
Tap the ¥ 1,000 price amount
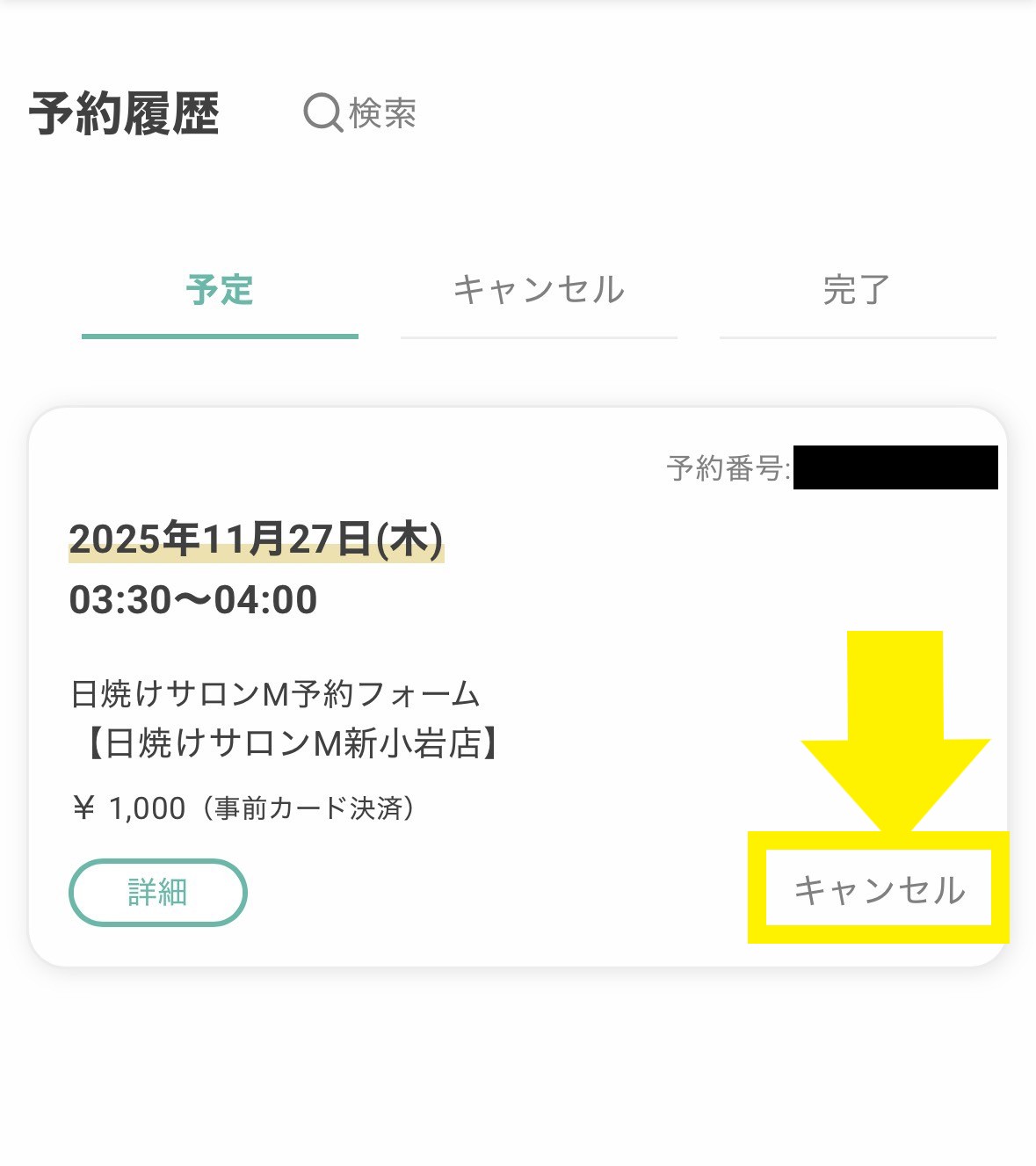click(x=130, y=808)
